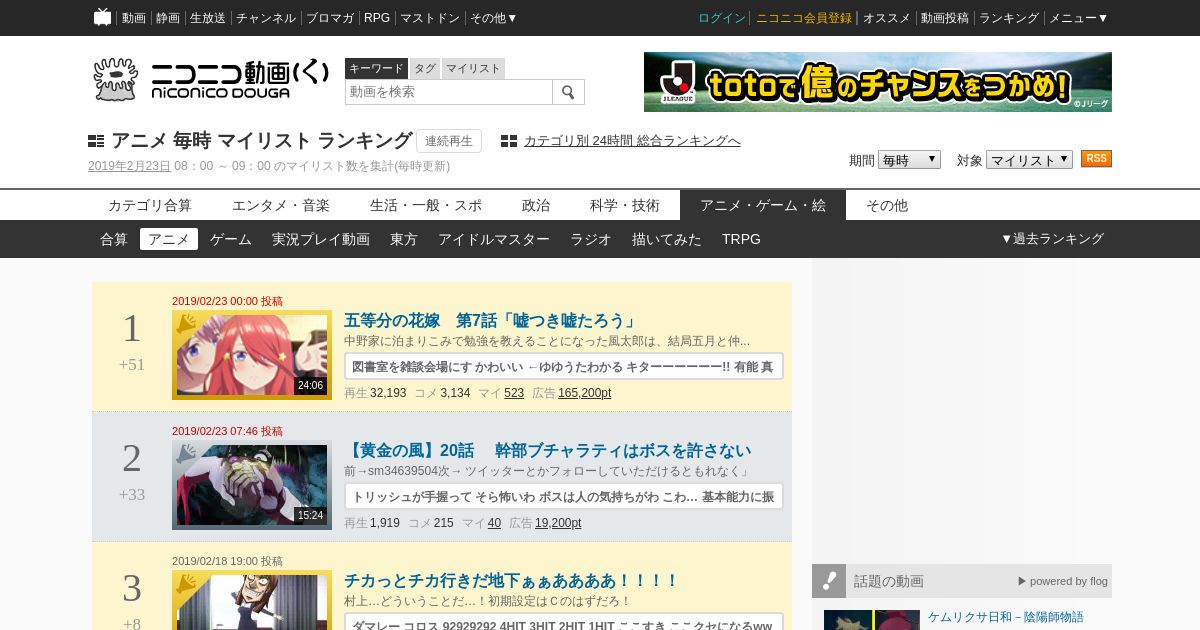Select the キーワード search mode tab
The height and width of the screenshot is (630, 1200).
point(376,68)
